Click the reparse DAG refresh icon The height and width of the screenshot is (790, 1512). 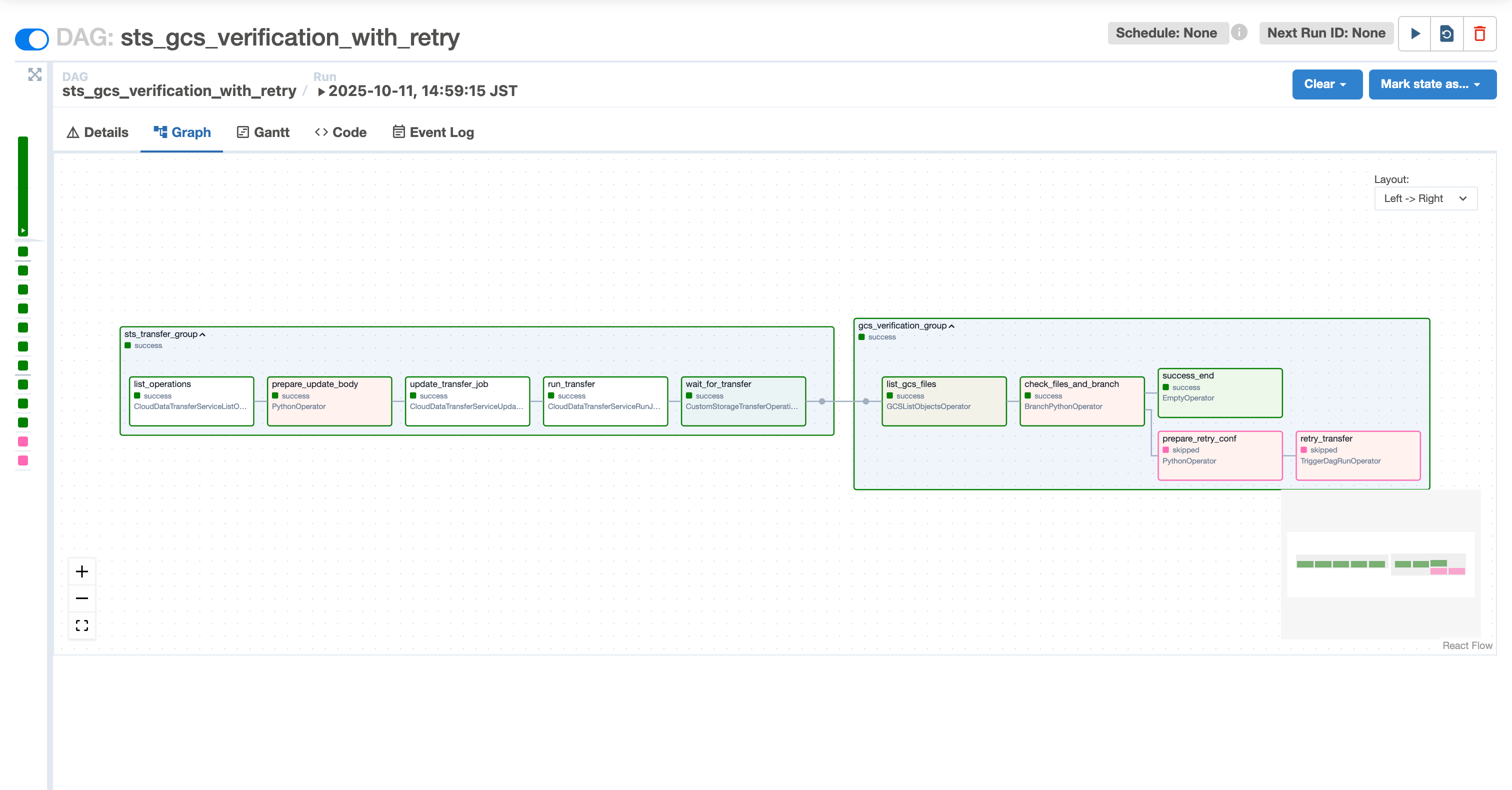pos(1447,34)
